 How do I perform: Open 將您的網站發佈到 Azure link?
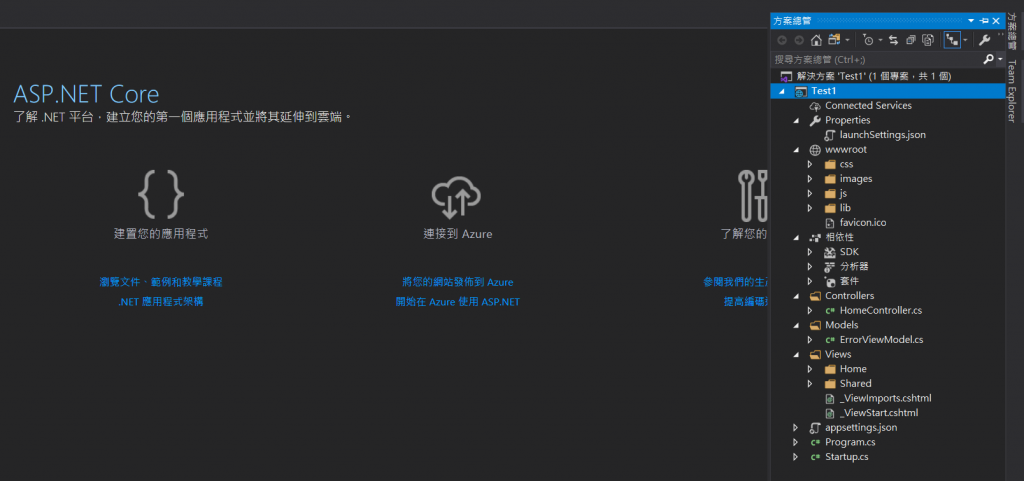tap(458, 282)
